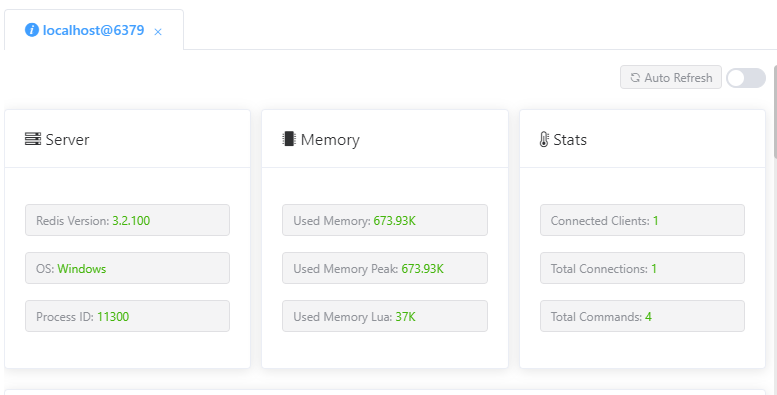This screenshot has height=395, width=777.
Task: Click the refresh icon in Auto Refresh
Action: 635,78
